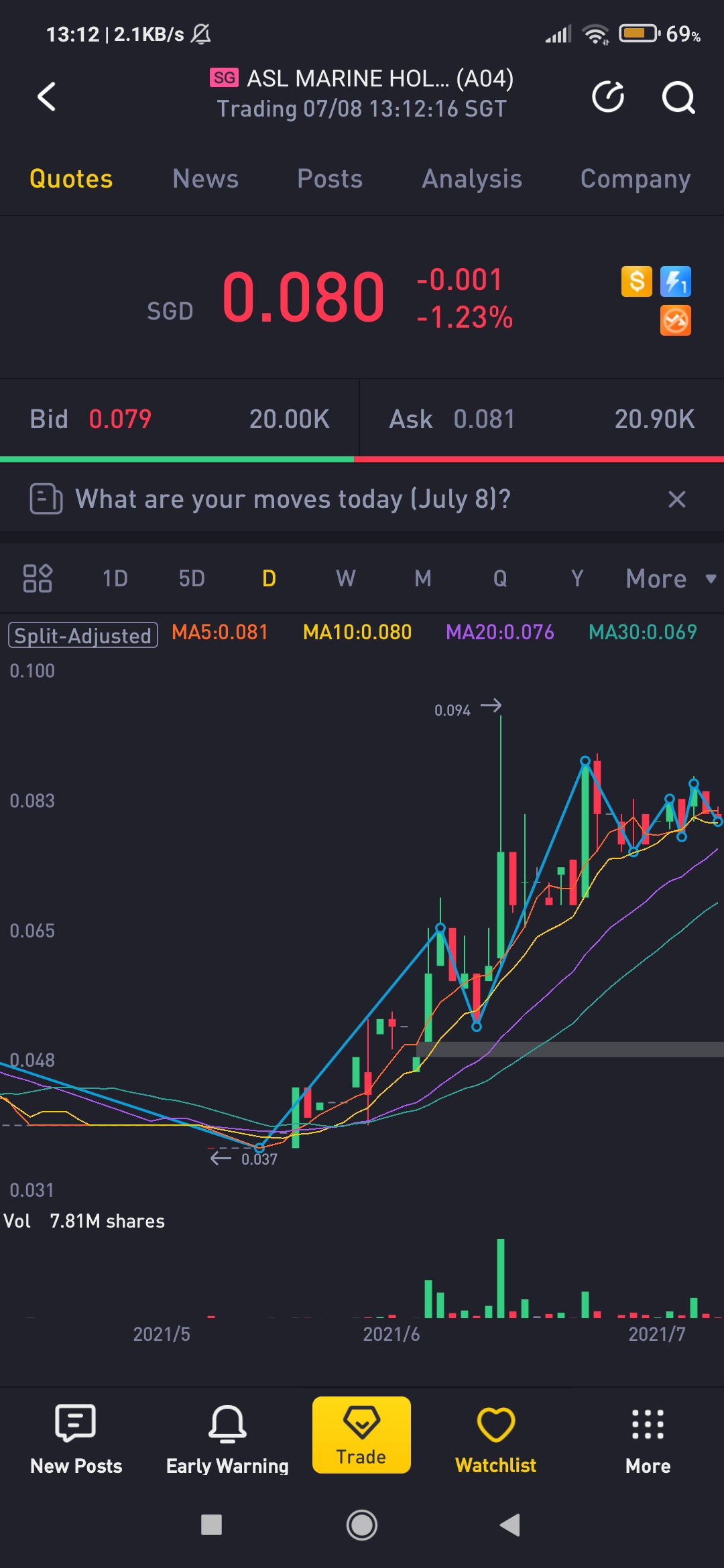The height and width of the screenshot is (1568, 724).
Task: Tap the Trading 07/08 13:12:16 SGT status
Action: [362, 109]
